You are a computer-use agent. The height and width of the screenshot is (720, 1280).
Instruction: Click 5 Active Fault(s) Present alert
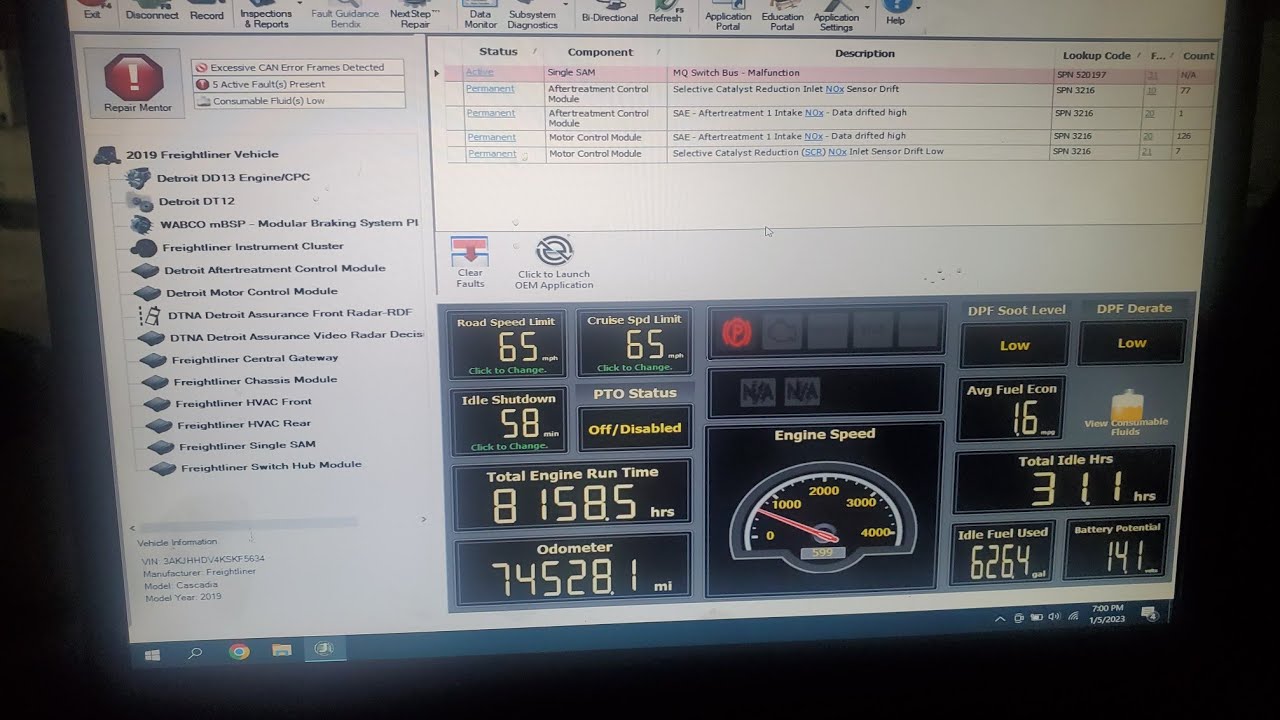tap(298, 85)
